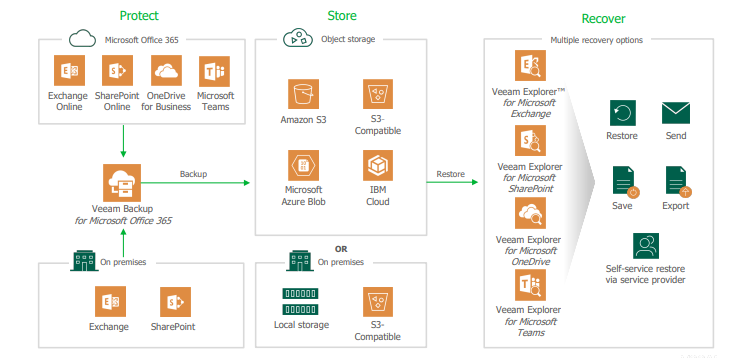Click the Microsoft Office 365 cloud icon
The height and width of the screenshot is (360, 742).
(x=83, y=39)
